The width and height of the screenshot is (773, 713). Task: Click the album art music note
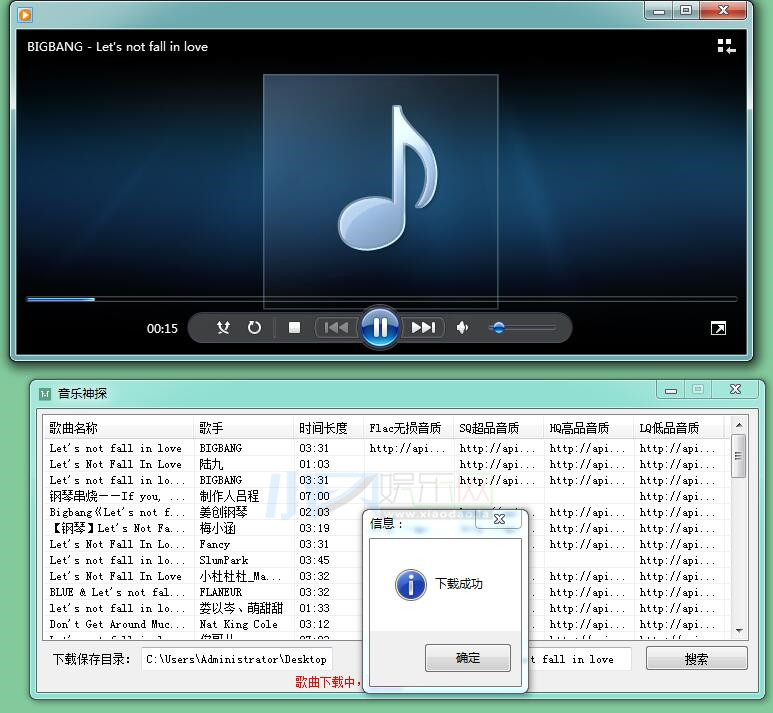(381, 191)
